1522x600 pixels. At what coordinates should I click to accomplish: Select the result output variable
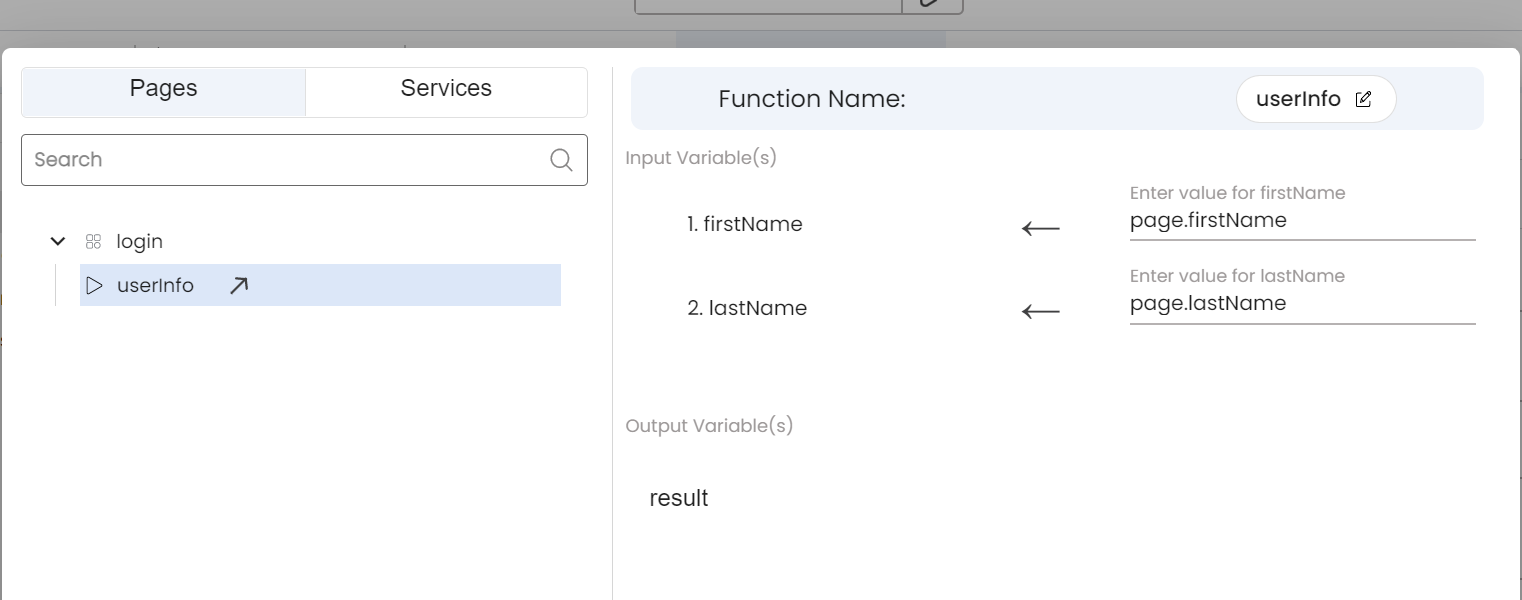click(678, 497)
